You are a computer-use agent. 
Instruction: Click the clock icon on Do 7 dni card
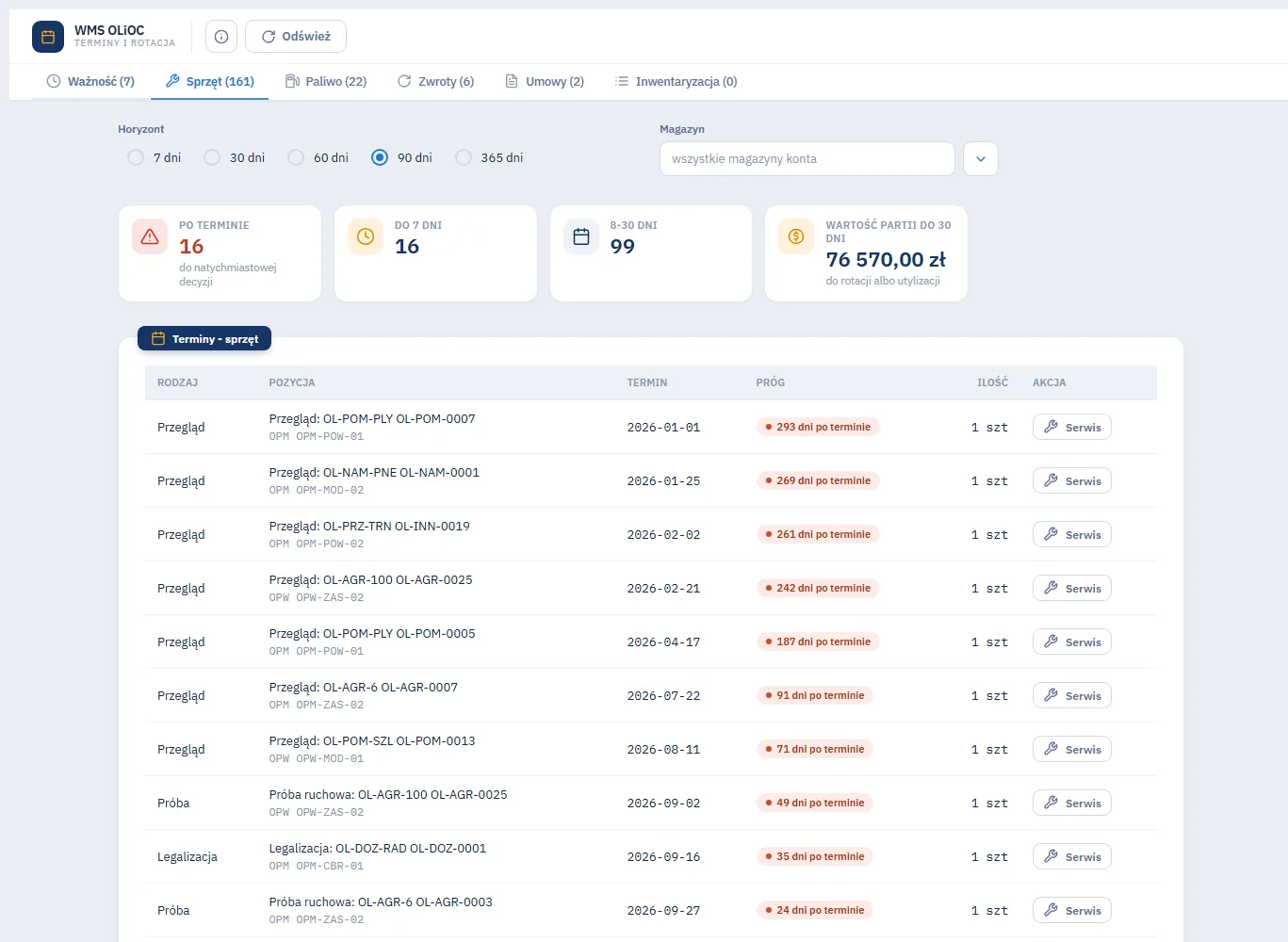pyautogui.click(x=366, y=236)
